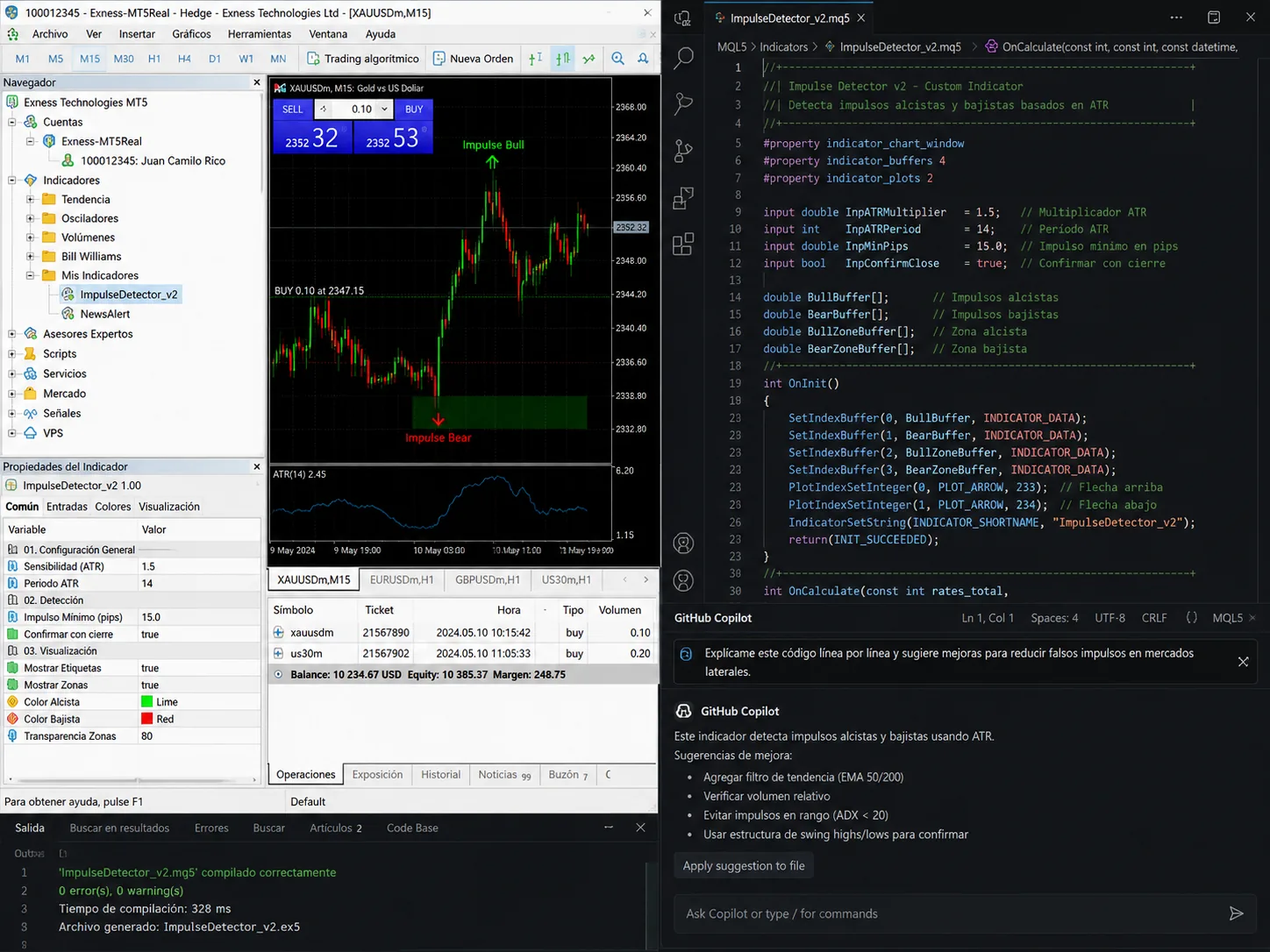Screen dimensions: 1270x952
Task: Collapse the Mis Indicadores folder
Action: tap(30, 275)
